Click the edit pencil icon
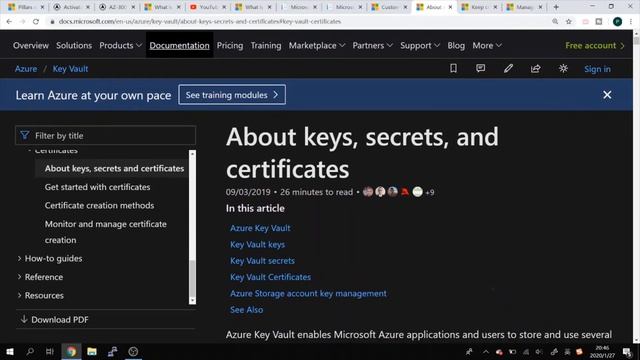The image size is (640, 360). [508, 69]
